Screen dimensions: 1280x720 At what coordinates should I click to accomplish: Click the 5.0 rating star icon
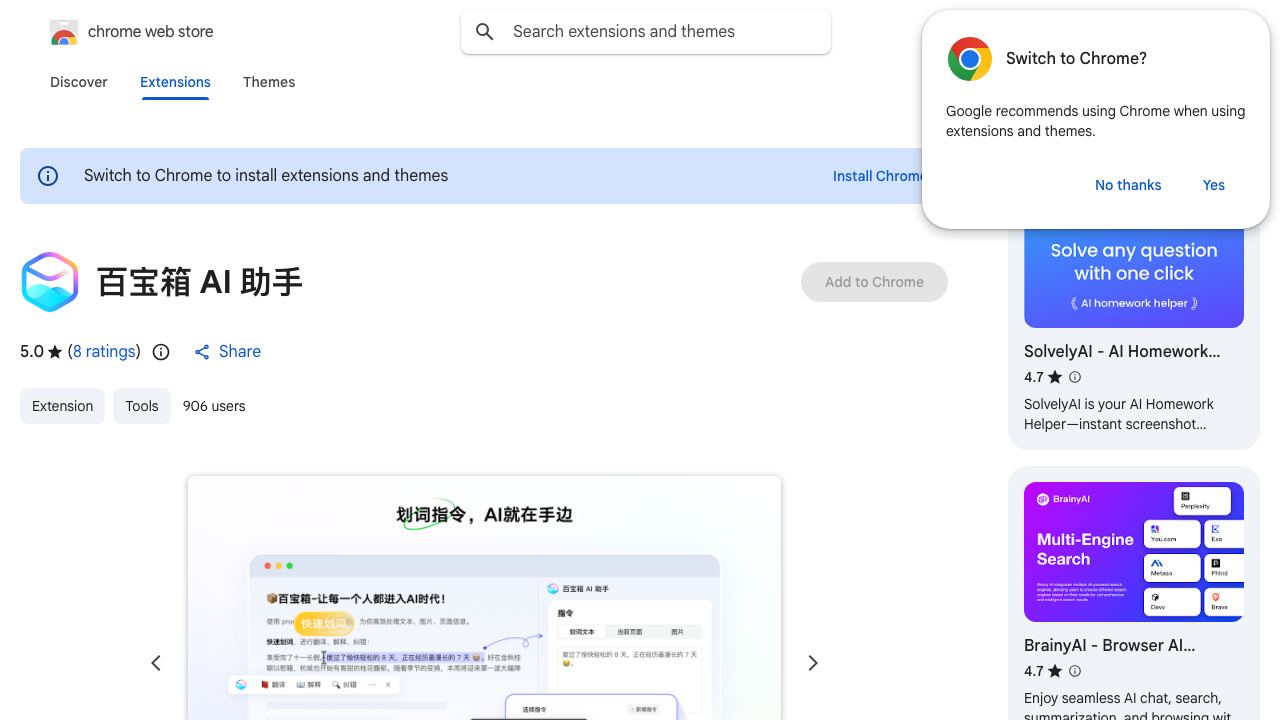(x=55, y=352)
